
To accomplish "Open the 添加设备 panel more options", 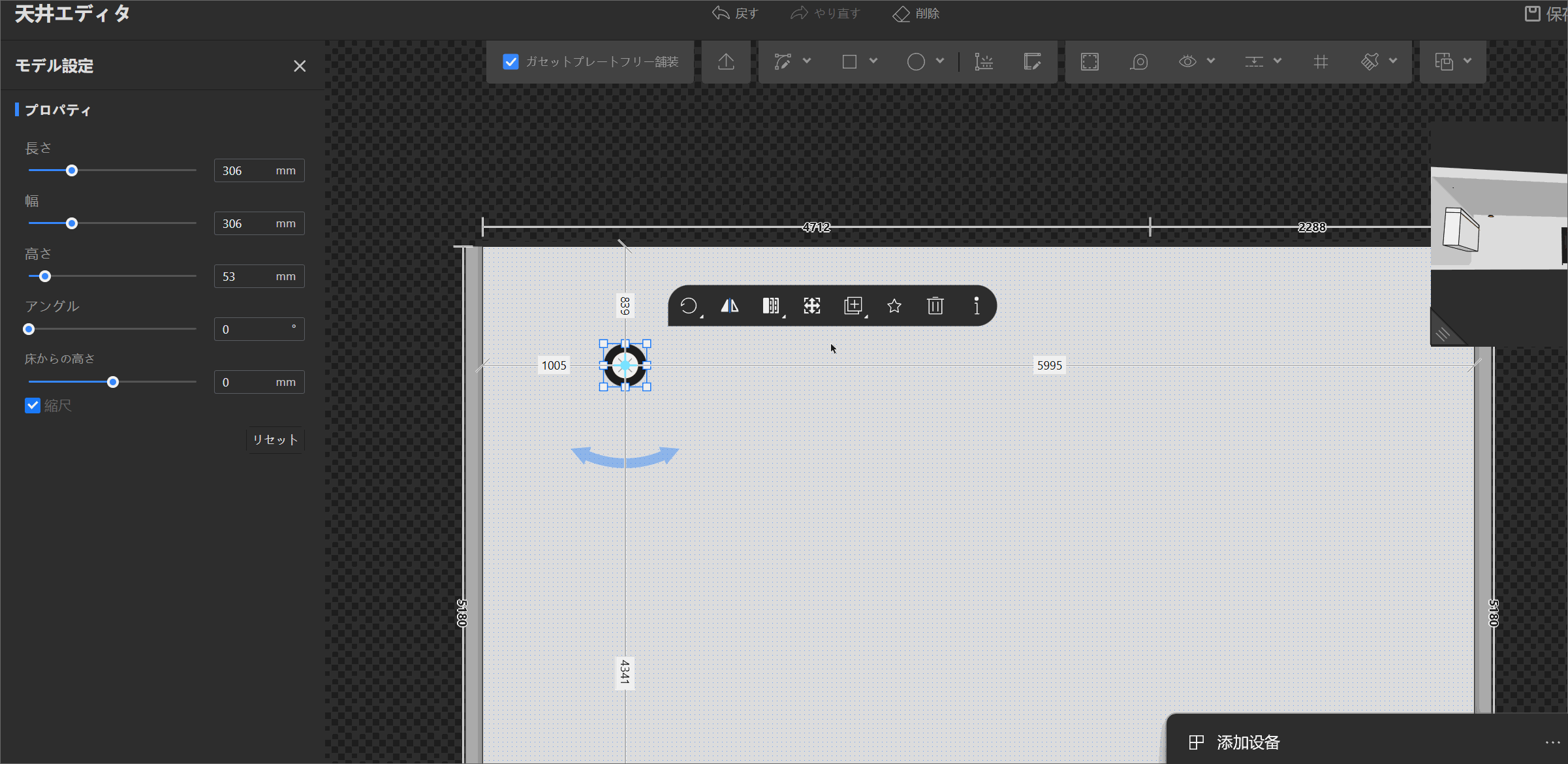I will click(1553, 742).
